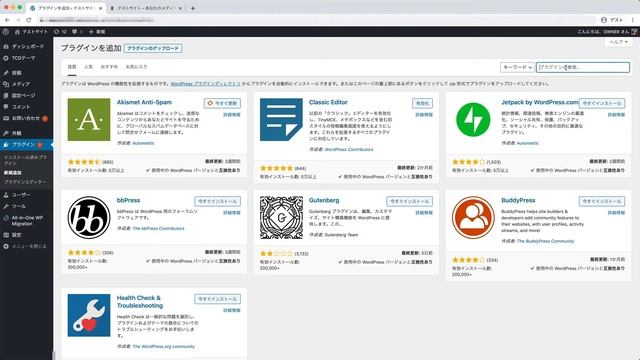Open The bbPress Contributors author link

[158, 229]
